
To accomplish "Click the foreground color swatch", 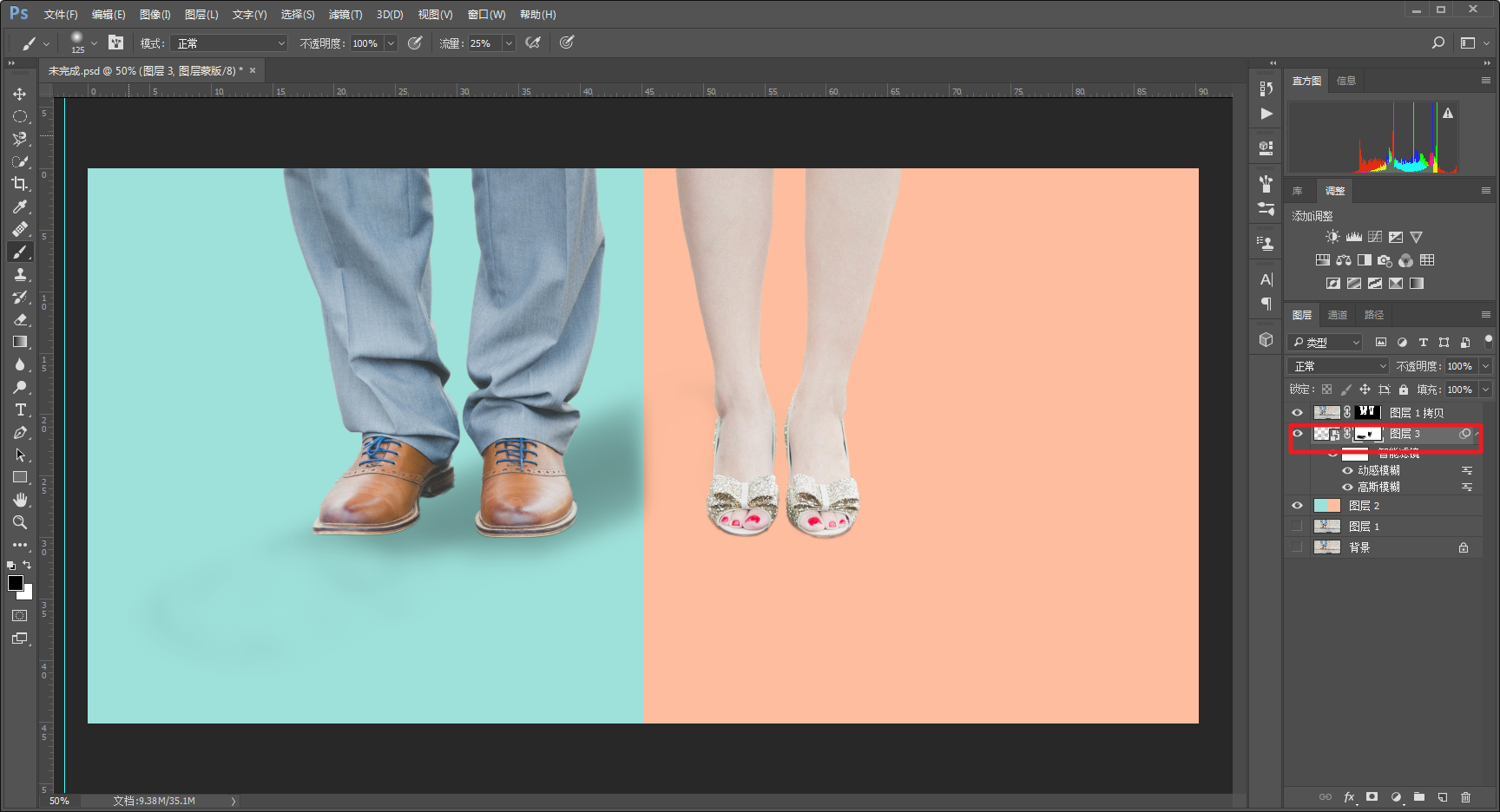I will click(x=16, y=583).
